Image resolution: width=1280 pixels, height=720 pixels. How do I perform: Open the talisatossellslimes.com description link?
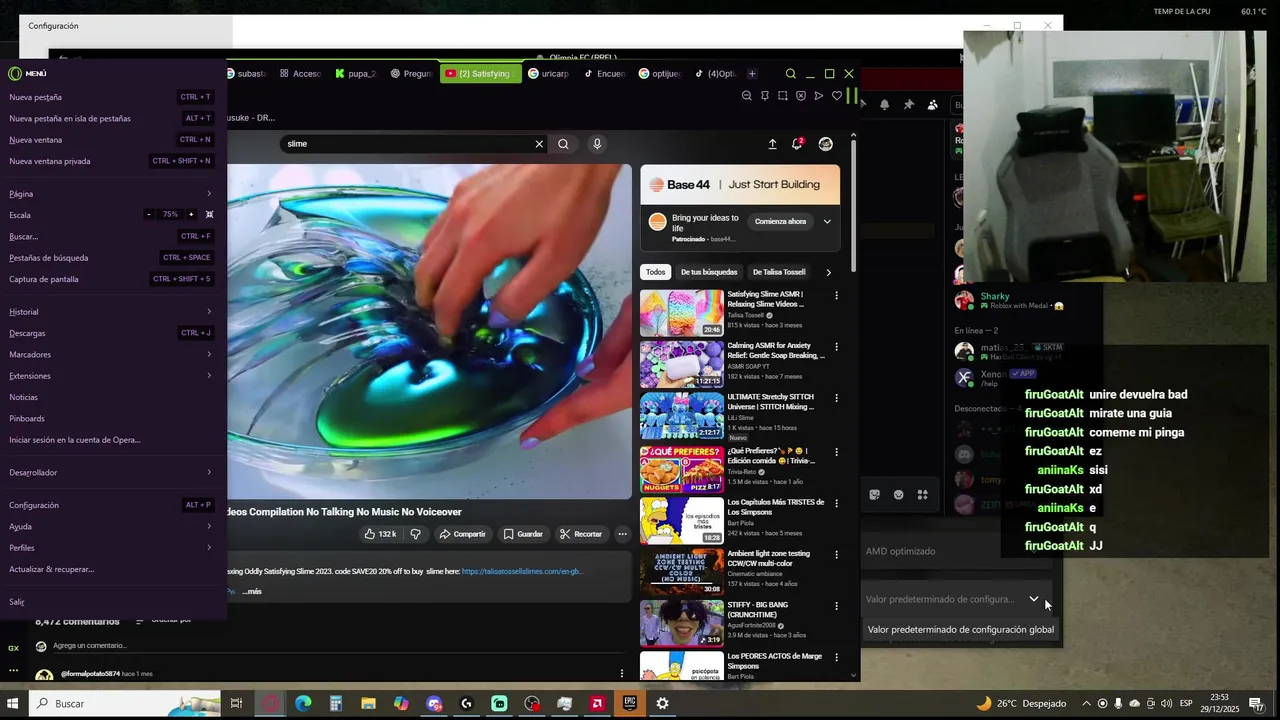(522, 572)
